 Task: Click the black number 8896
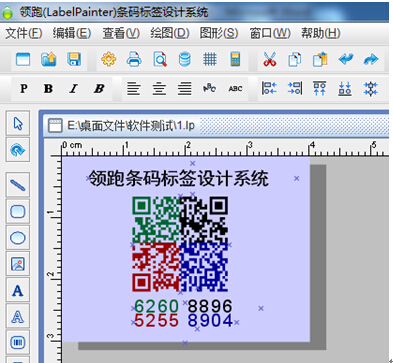pos(210,306)
